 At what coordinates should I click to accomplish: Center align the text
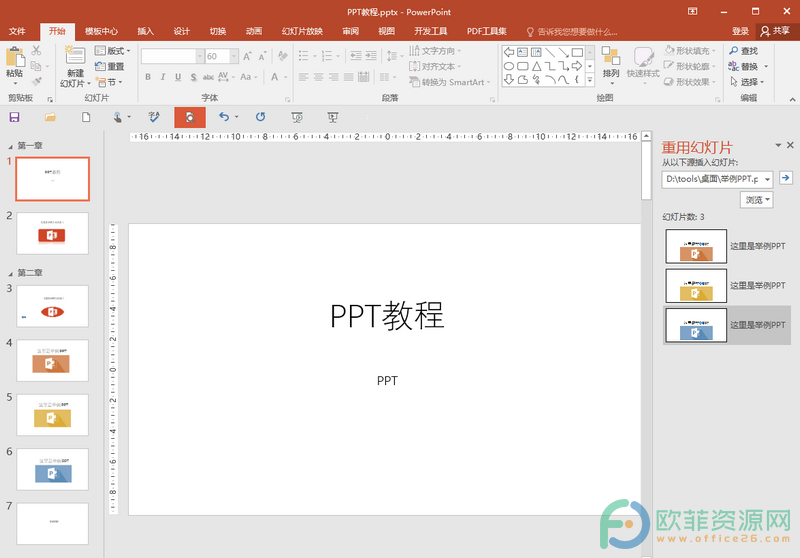click(x=318, y=77)
